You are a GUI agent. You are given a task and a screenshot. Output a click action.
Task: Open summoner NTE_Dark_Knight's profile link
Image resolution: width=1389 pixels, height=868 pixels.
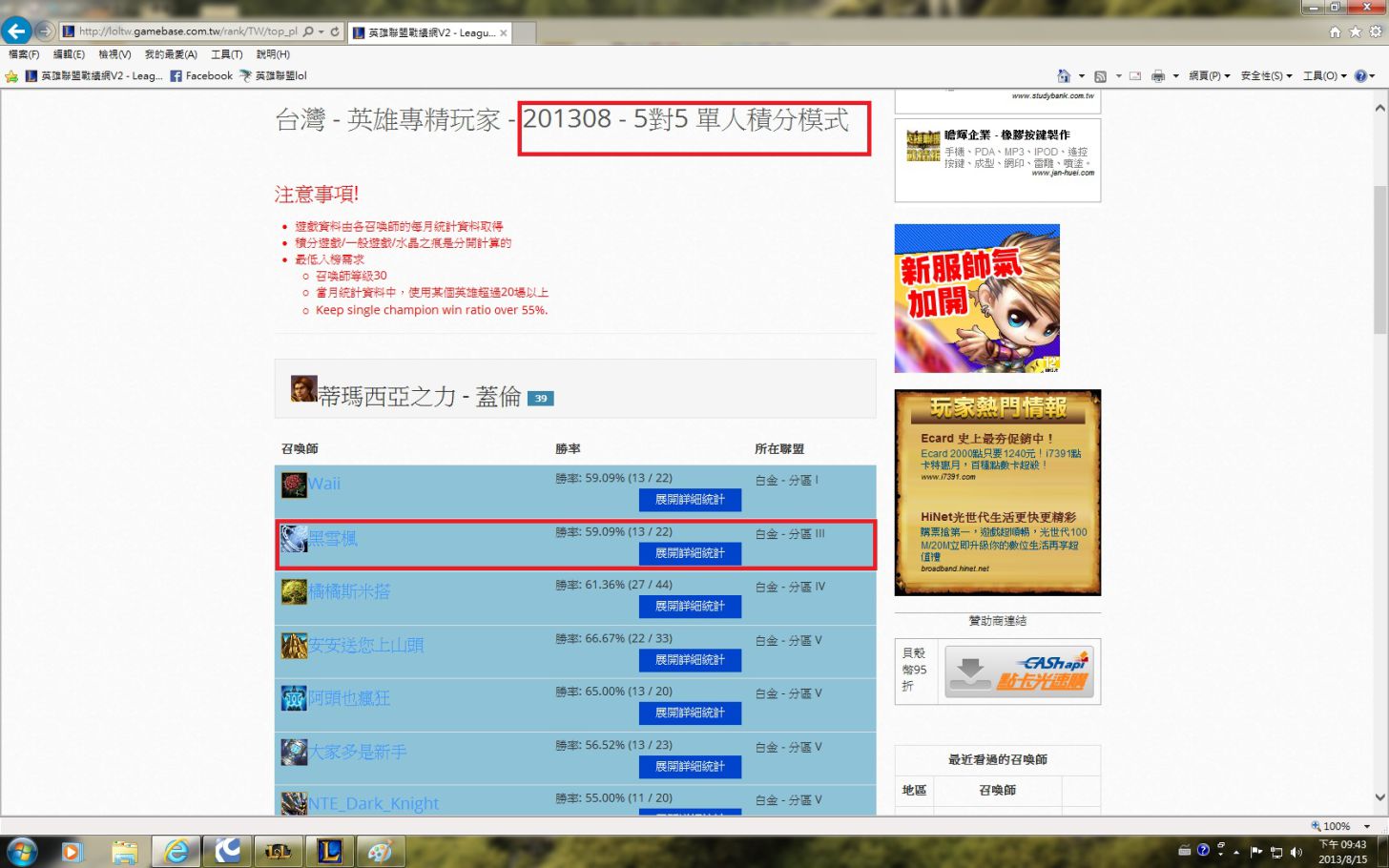pyautogui.click(x=374, y=804)
